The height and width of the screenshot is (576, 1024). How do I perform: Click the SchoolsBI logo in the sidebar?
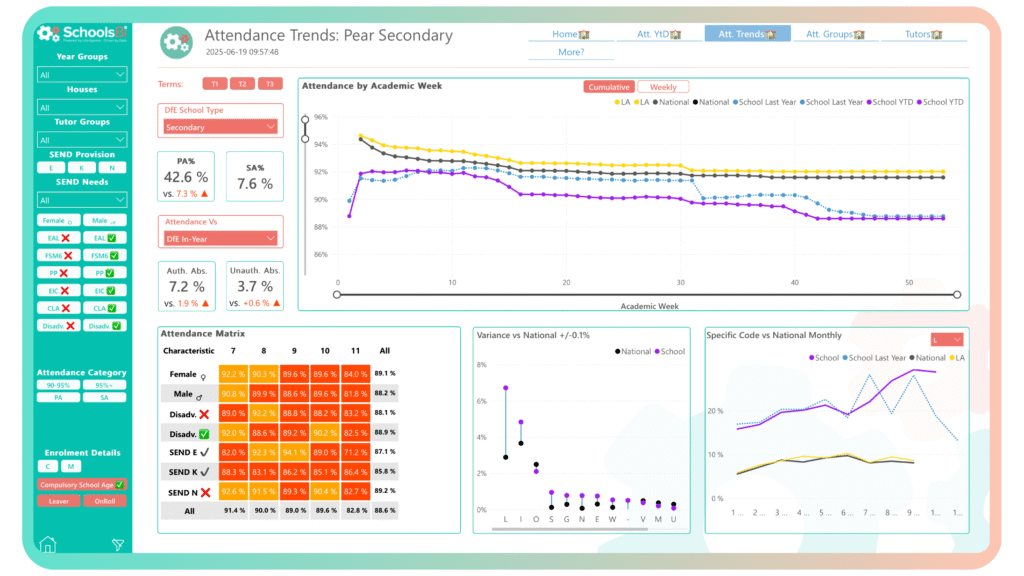tap(81, 34)
